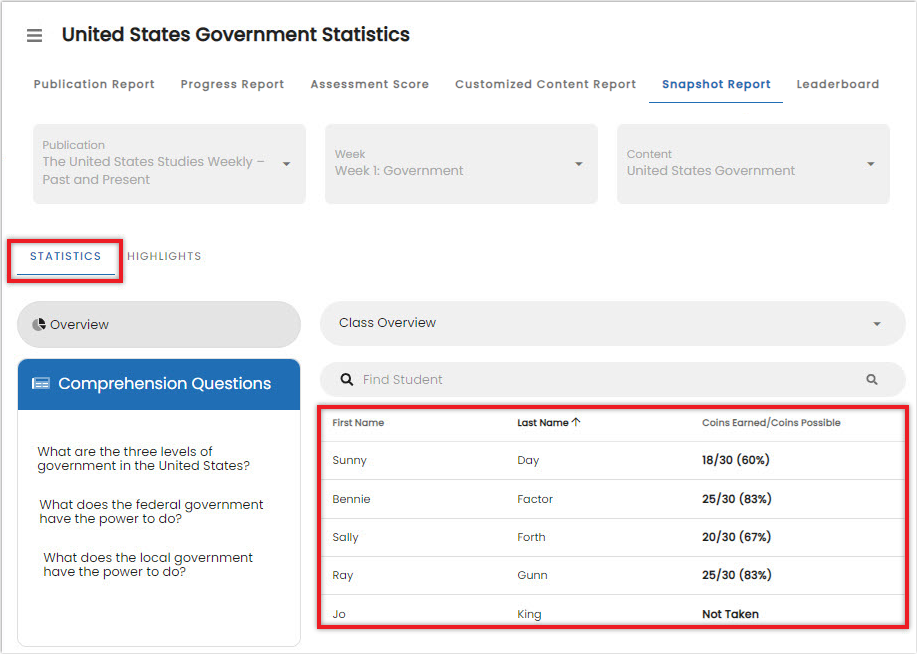Click the magnifier icon to run student search
918x655 pixels.
pyautogui.click(x=871, y=379)
